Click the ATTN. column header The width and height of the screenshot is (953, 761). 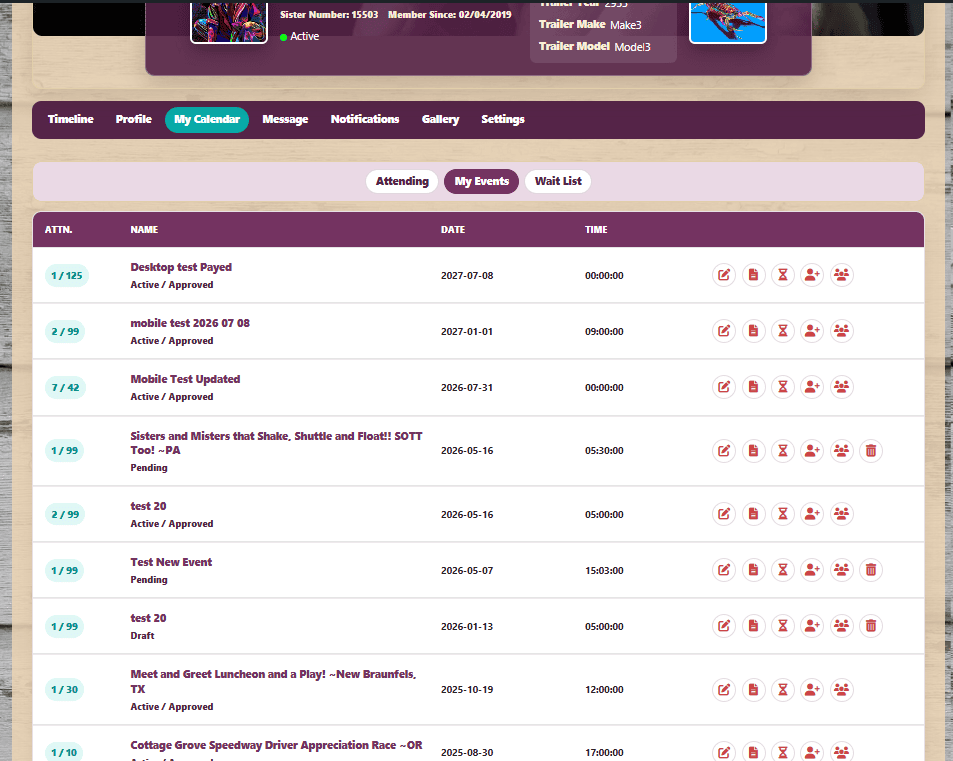(x=58, y=230)
